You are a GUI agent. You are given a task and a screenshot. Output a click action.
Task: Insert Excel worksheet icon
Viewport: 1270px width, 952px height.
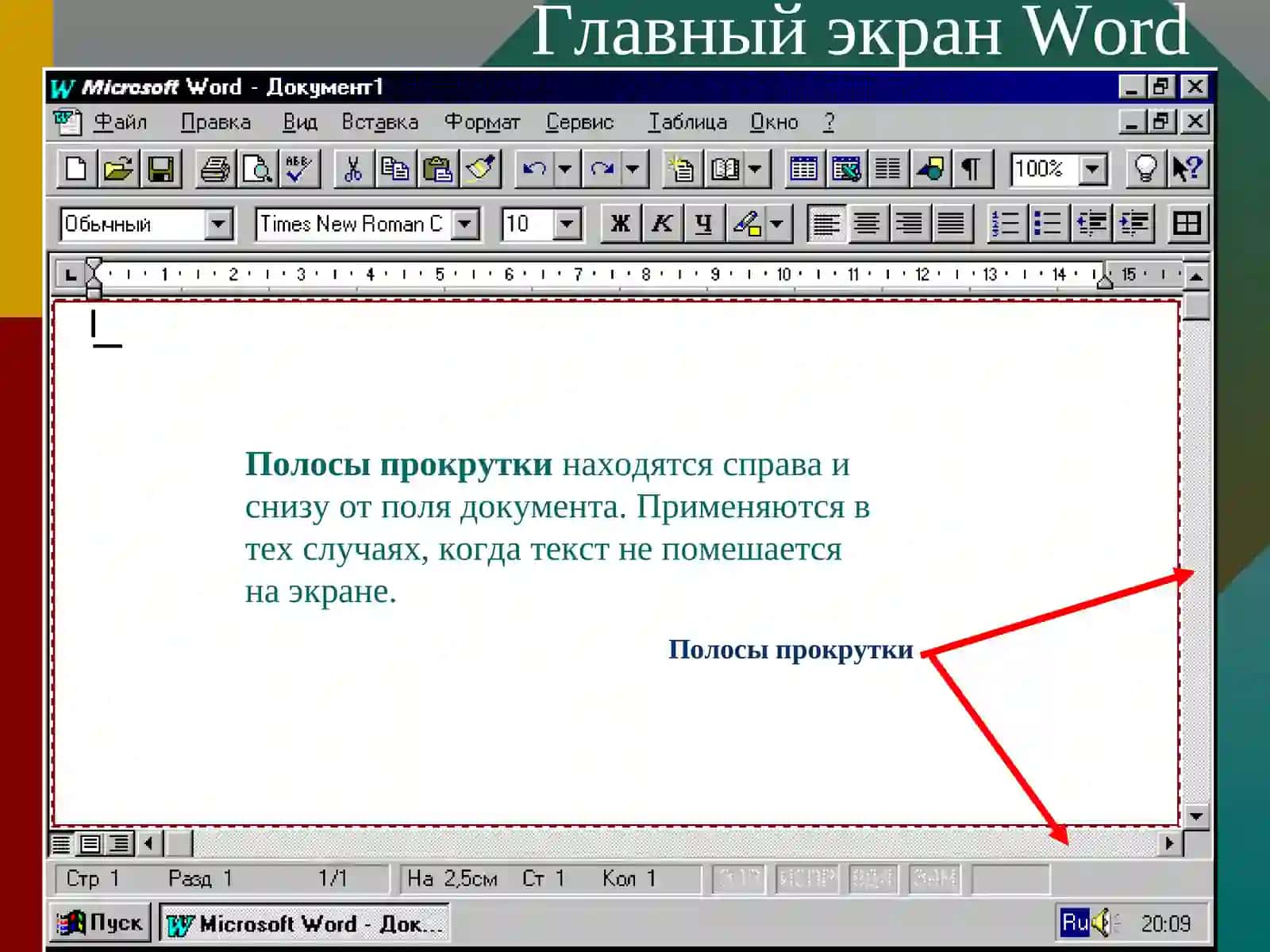click(x=846, y=169)
